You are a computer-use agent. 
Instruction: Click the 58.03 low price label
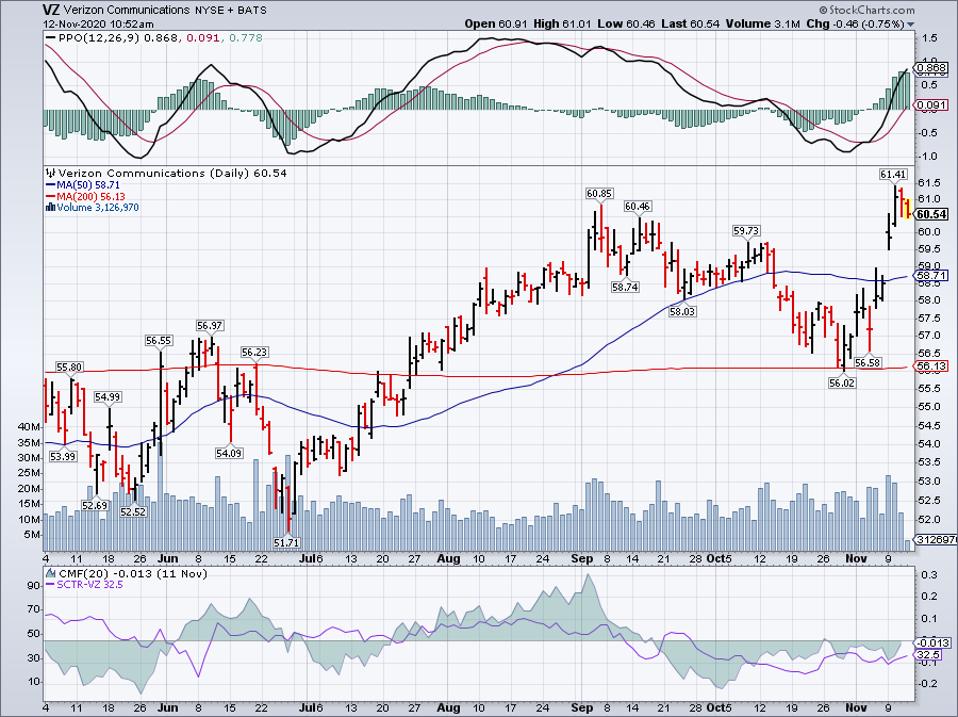(x=682, y=311)
